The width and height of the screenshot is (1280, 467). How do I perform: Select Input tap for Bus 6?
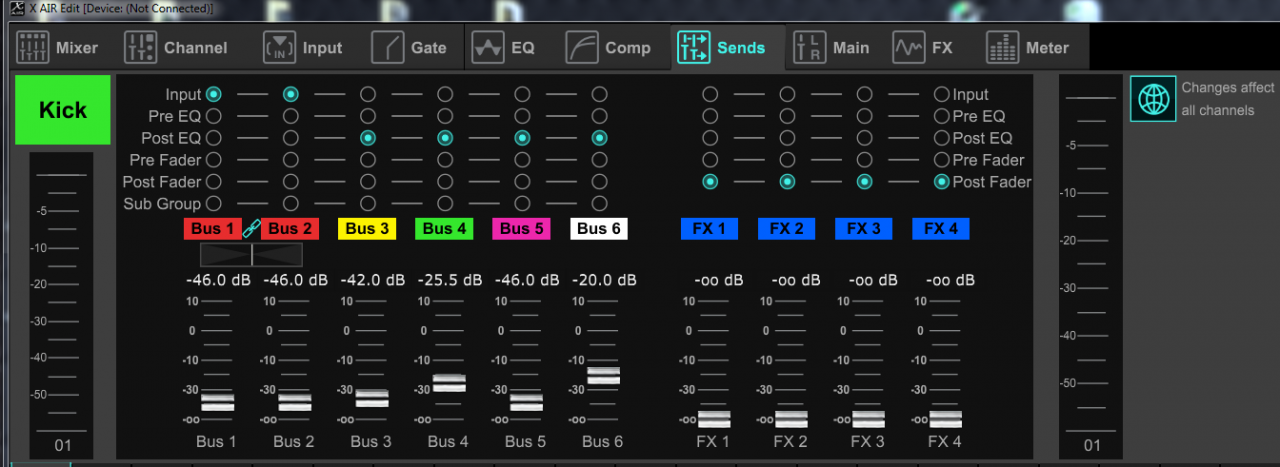click(599, 94)
